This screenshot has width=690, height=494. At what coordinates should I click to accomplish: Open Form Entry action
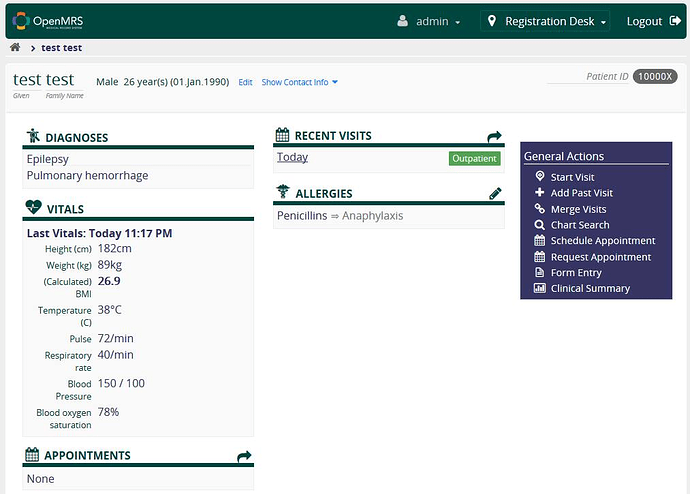pos(576,273)
